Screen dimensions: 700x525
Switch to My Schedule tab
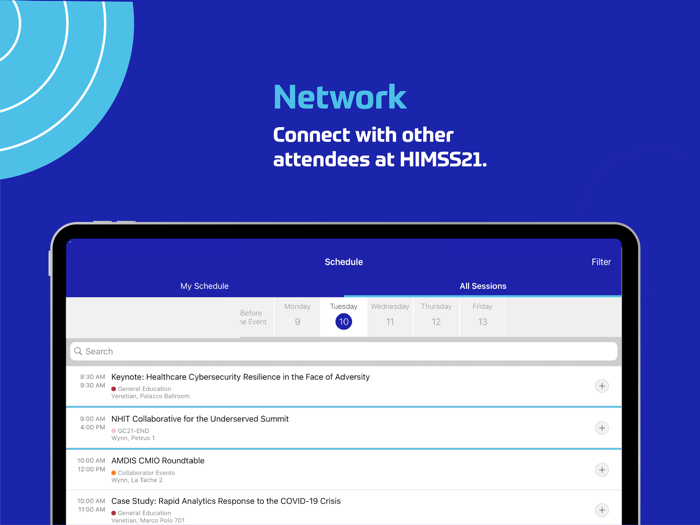(x=204, y=286)
